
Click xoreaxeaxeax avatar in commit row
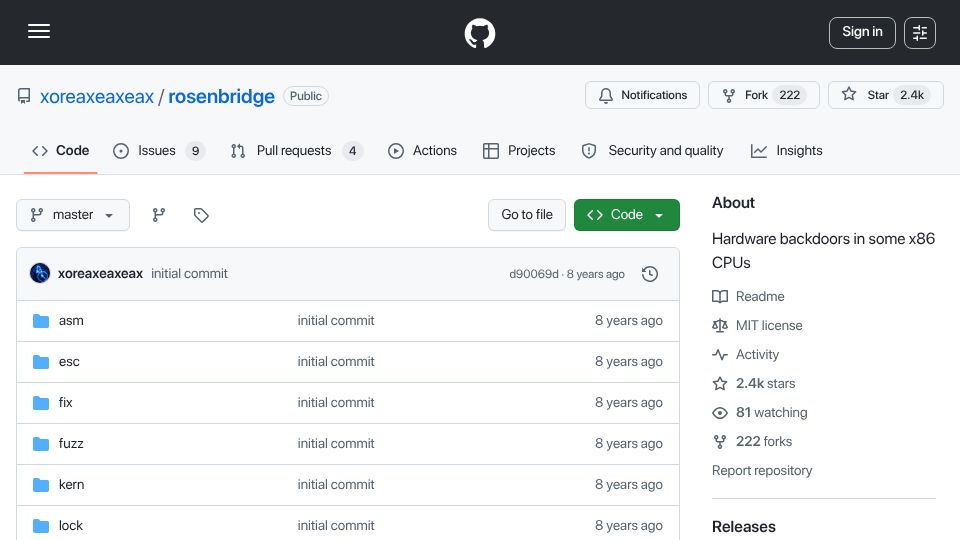(40, 273)
